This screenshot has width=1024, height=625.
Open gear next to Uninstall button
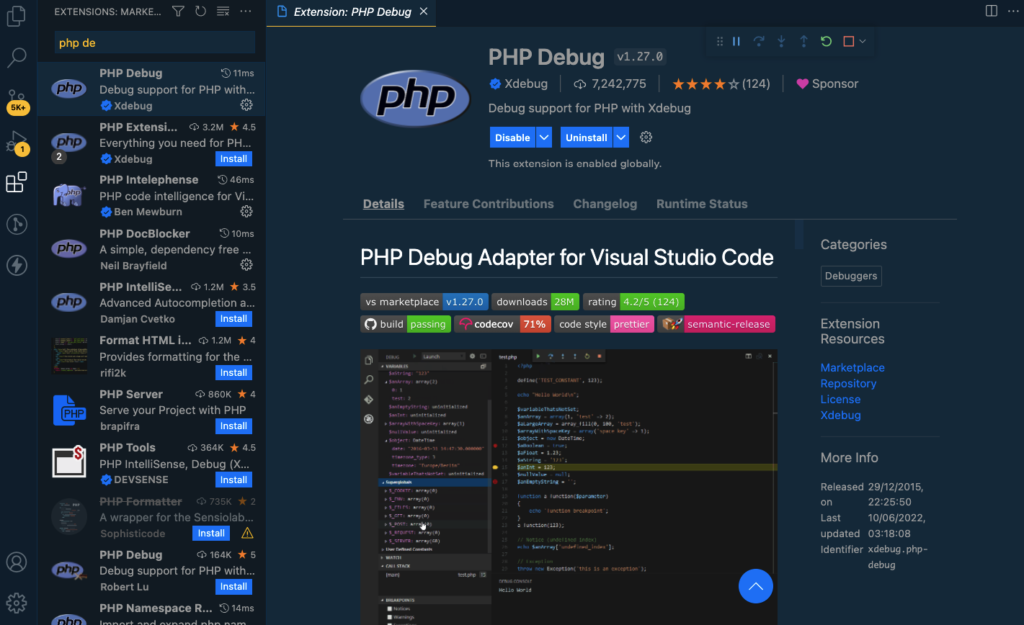pos(646,137)
